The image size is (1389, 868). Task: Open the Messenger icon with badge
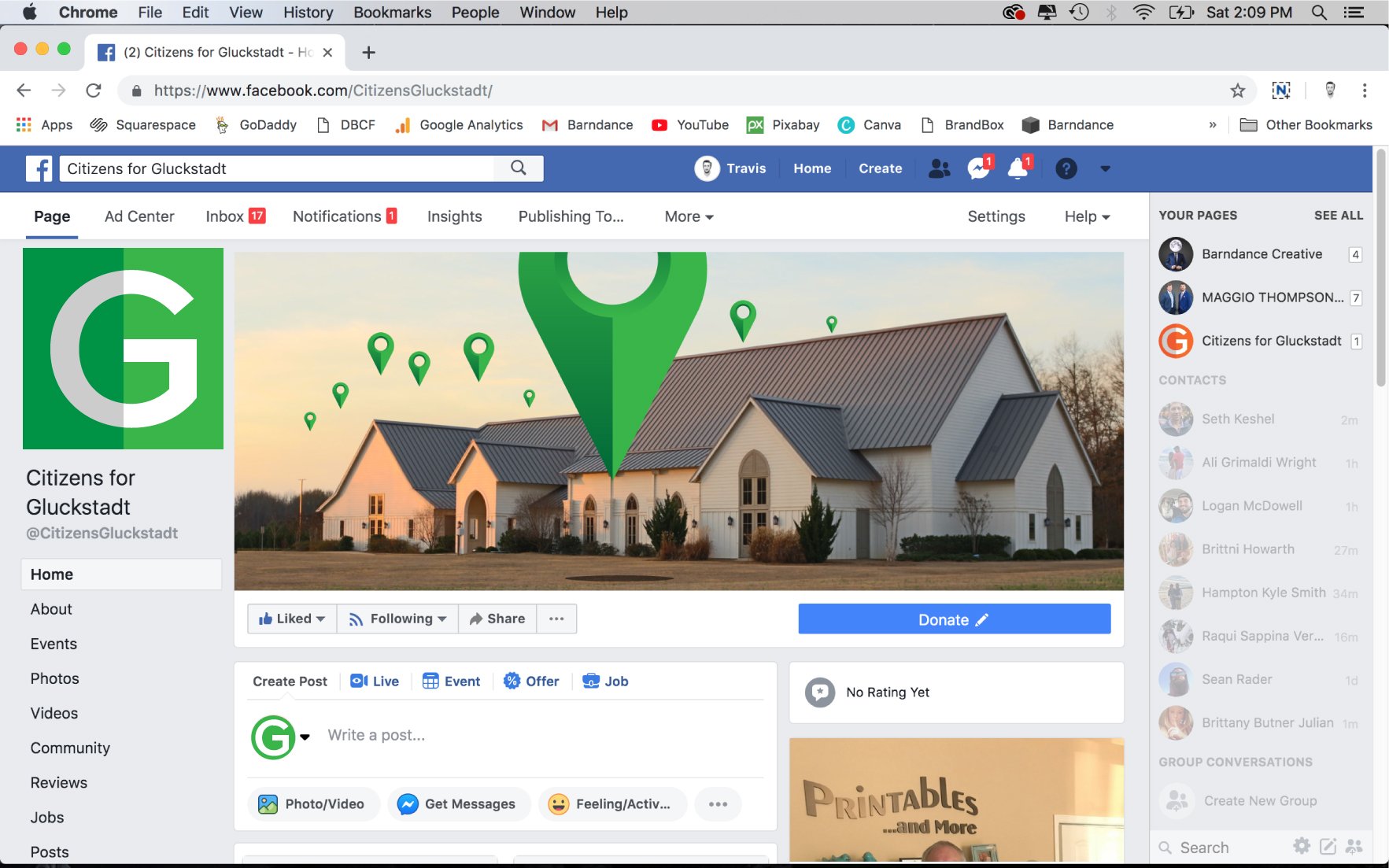[979, 168]
